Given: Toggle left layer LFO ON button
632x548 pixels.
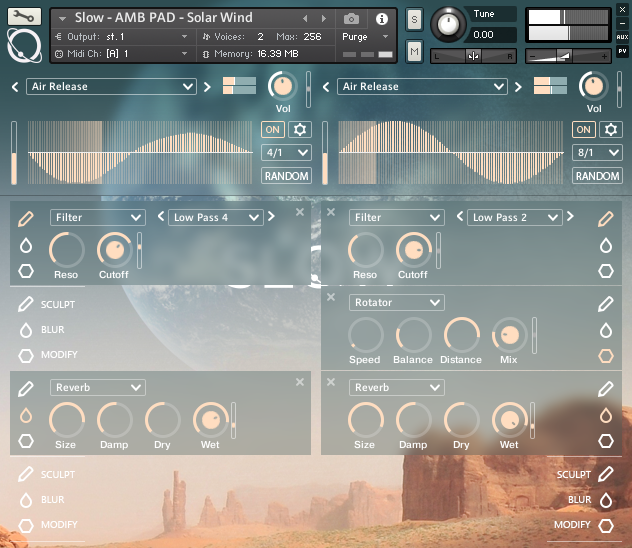Looking at the screenshot, I should pyautogui.click(x=273, y=130).
